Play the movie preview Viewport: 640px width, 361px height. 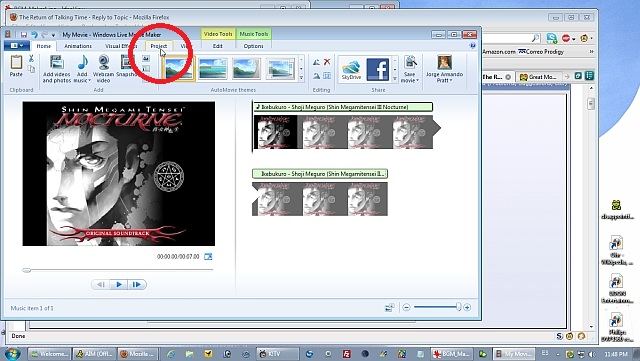point(119,284)
